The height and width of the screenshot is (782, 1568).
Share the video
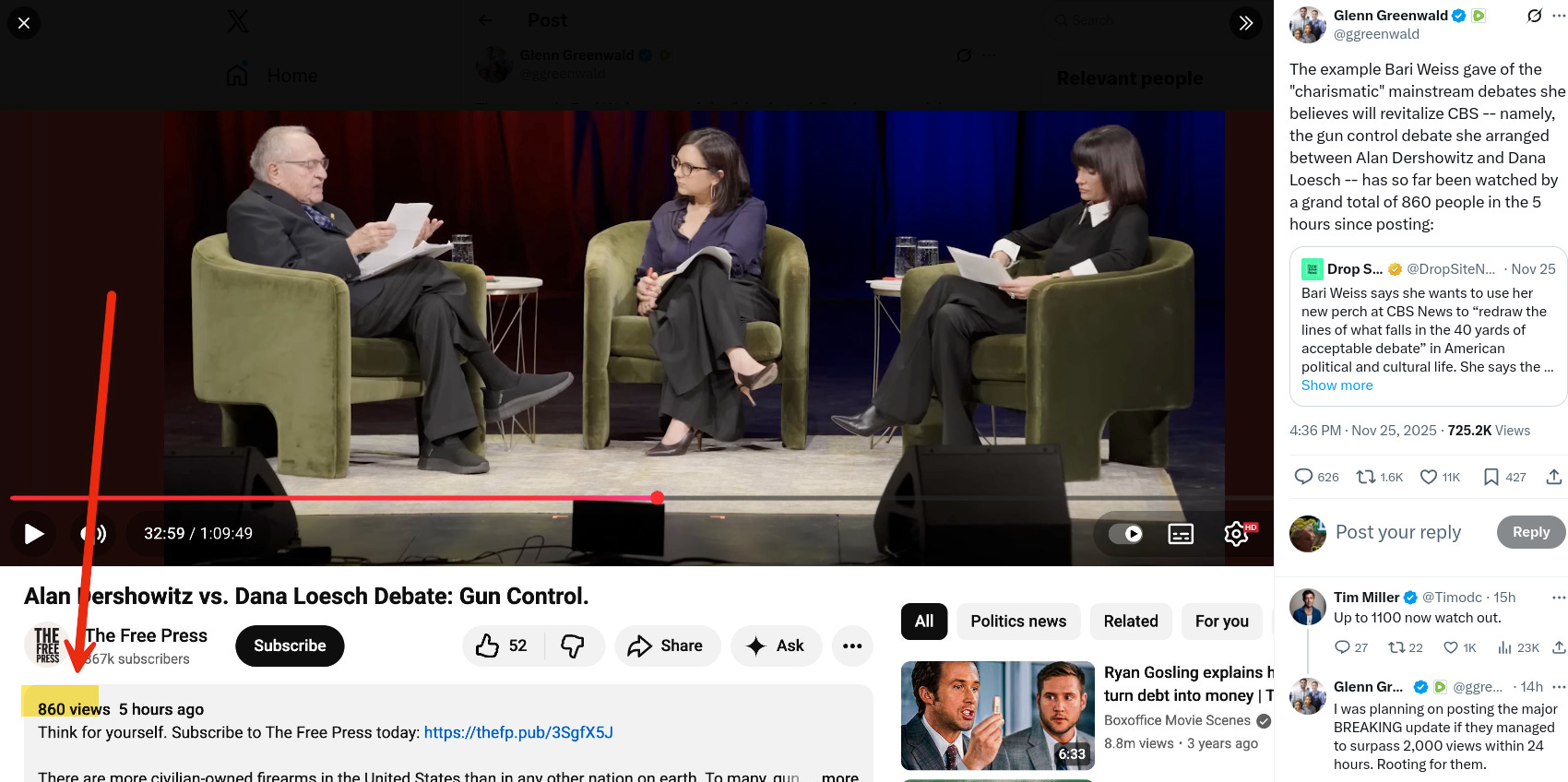coord(666,646)
